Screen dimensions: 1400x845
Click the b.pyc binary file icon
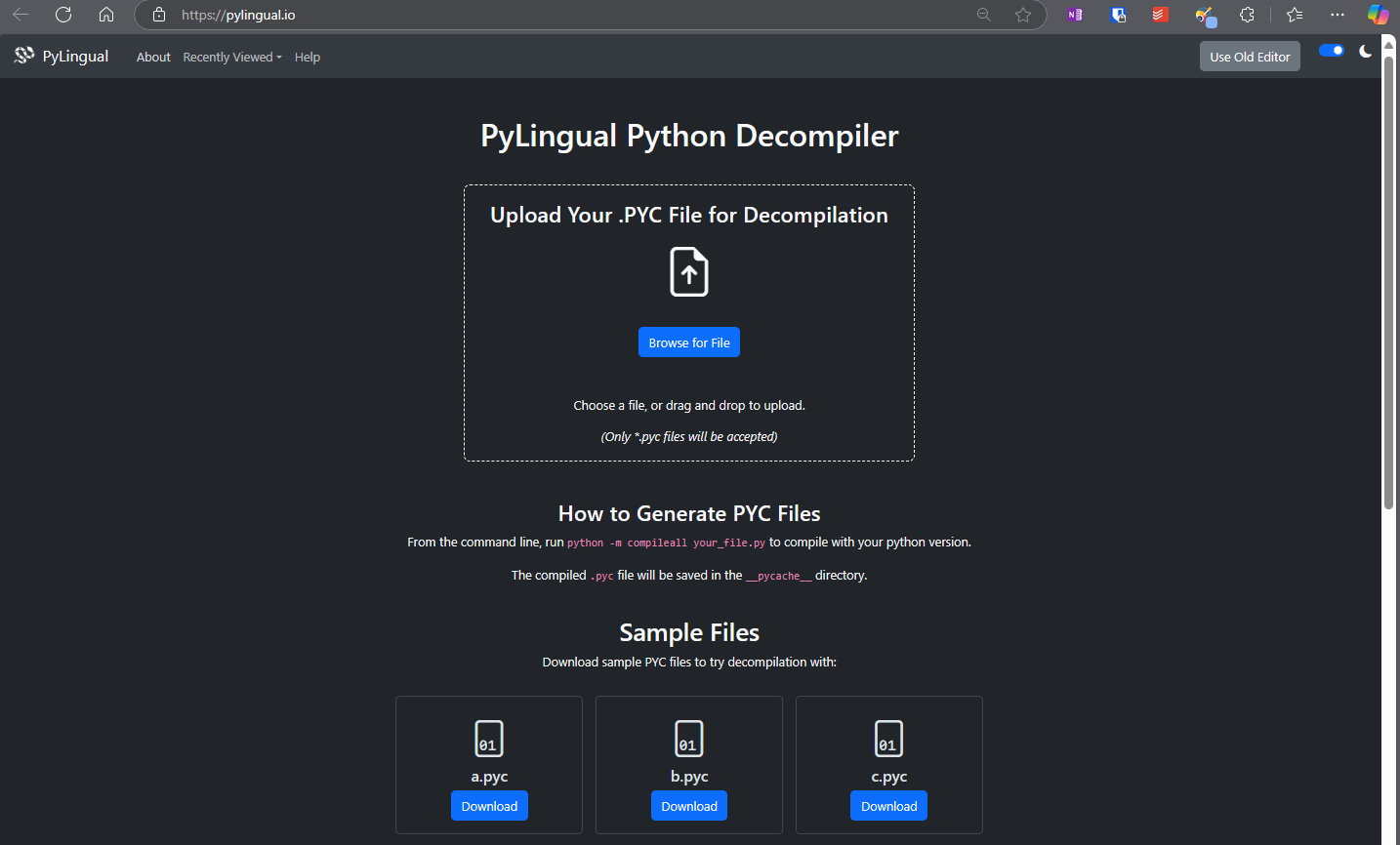coord(689,739)
